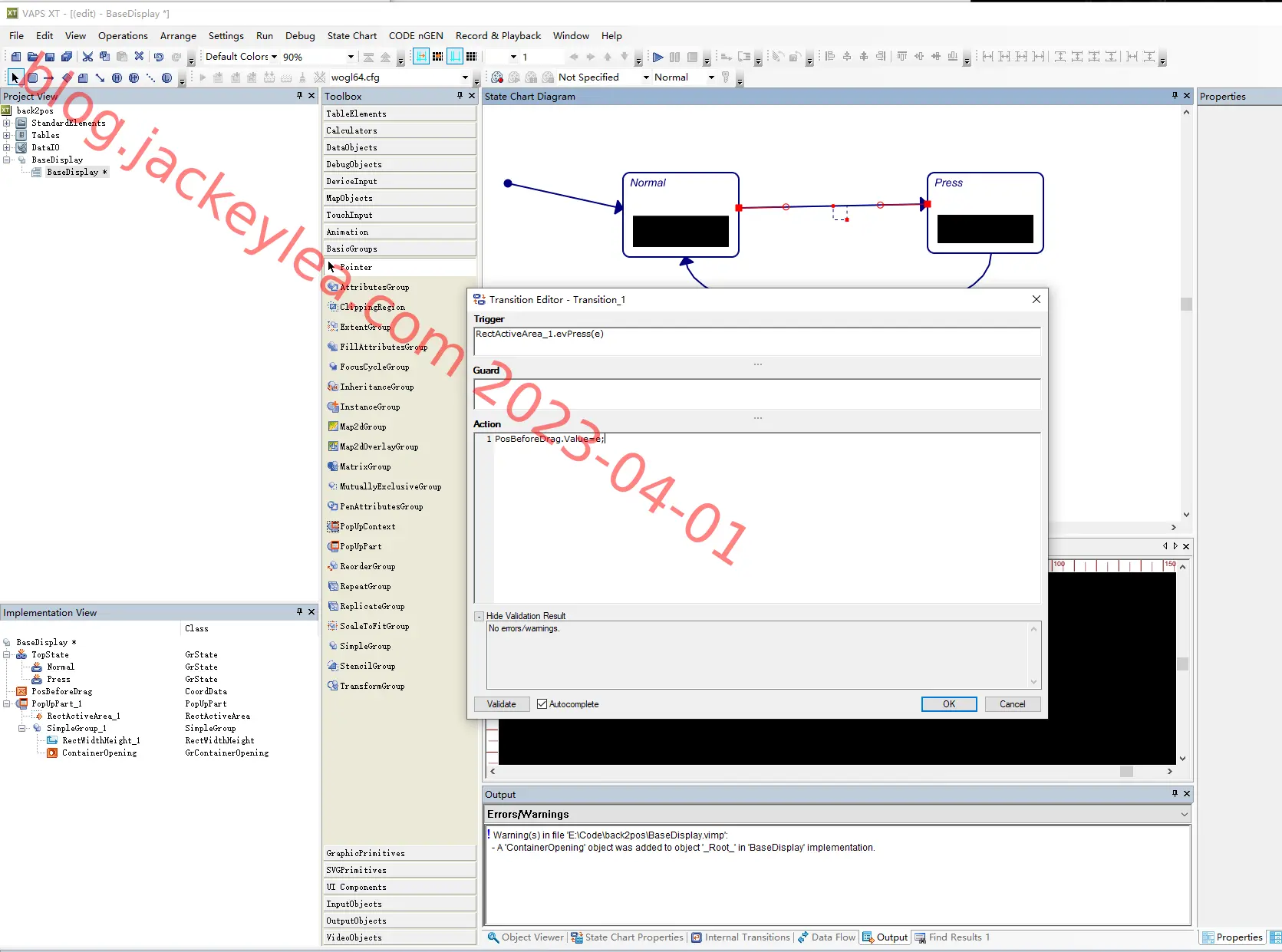Click into the Guard text field
This screenshot has height=952, width=1282.
point(757,394)
